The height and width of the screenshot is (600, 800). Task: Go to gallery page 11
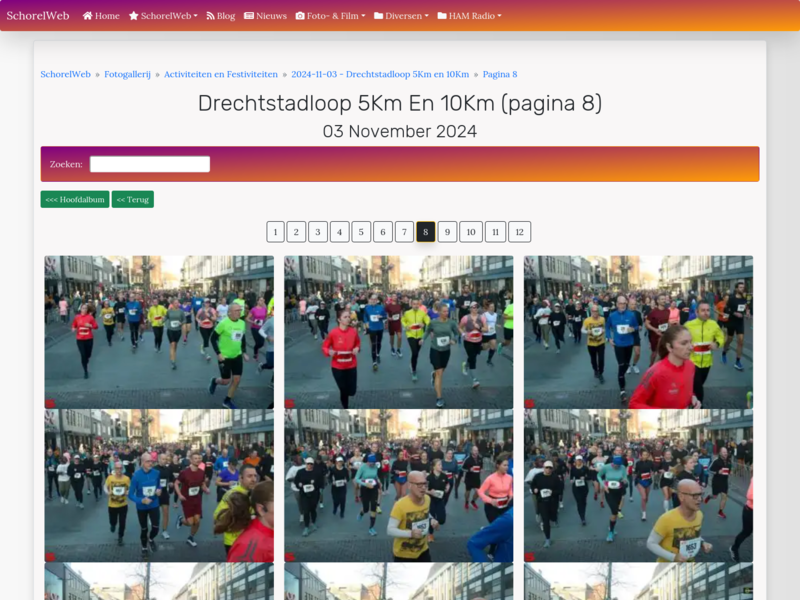pos(495,232)
